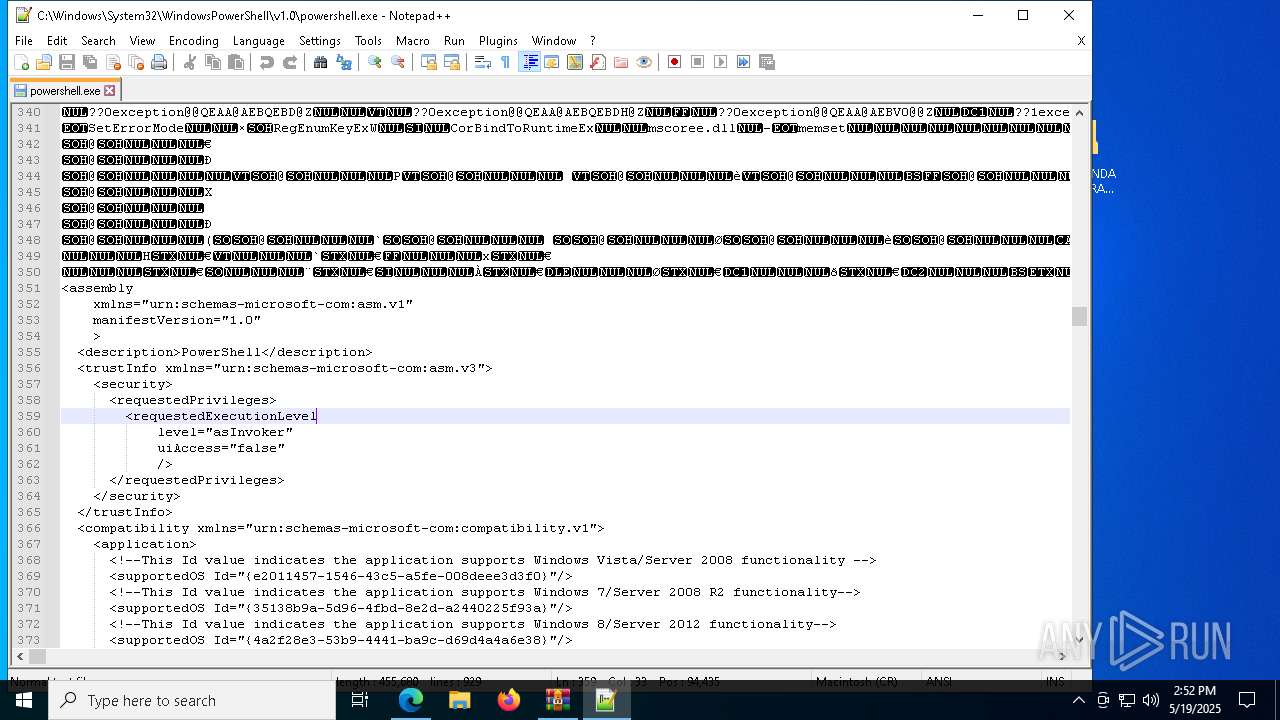
Task: Open Firefox from the taskbar
Action: tap(509, 700)
